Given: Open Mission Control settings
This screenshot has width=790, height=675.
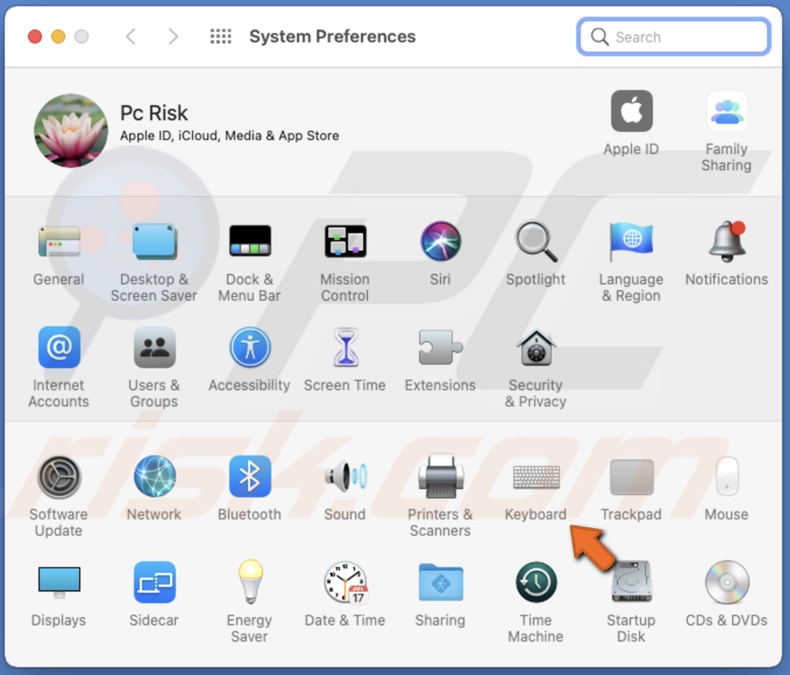Looking at the screenshot, I should pyautogui.click(x=345, y=243).
